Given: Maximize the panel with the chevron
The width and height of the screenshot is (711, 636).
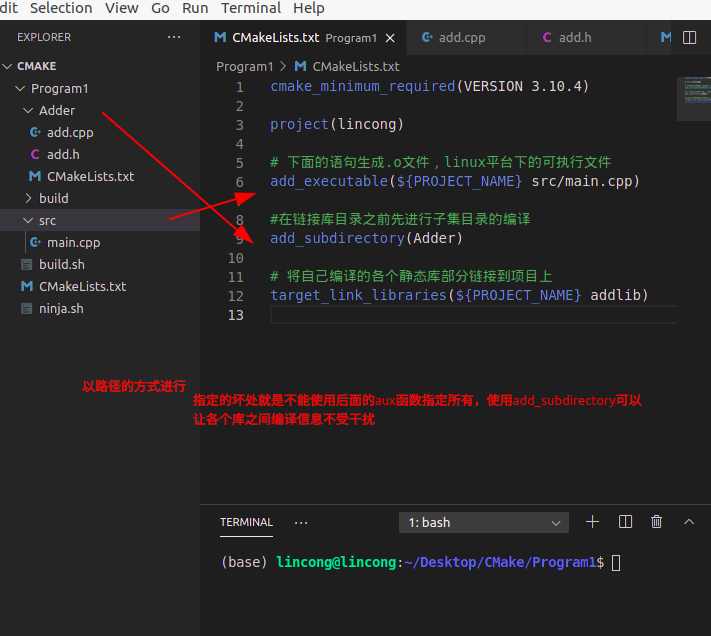Looking at the screenshot, I should point(689,522).
